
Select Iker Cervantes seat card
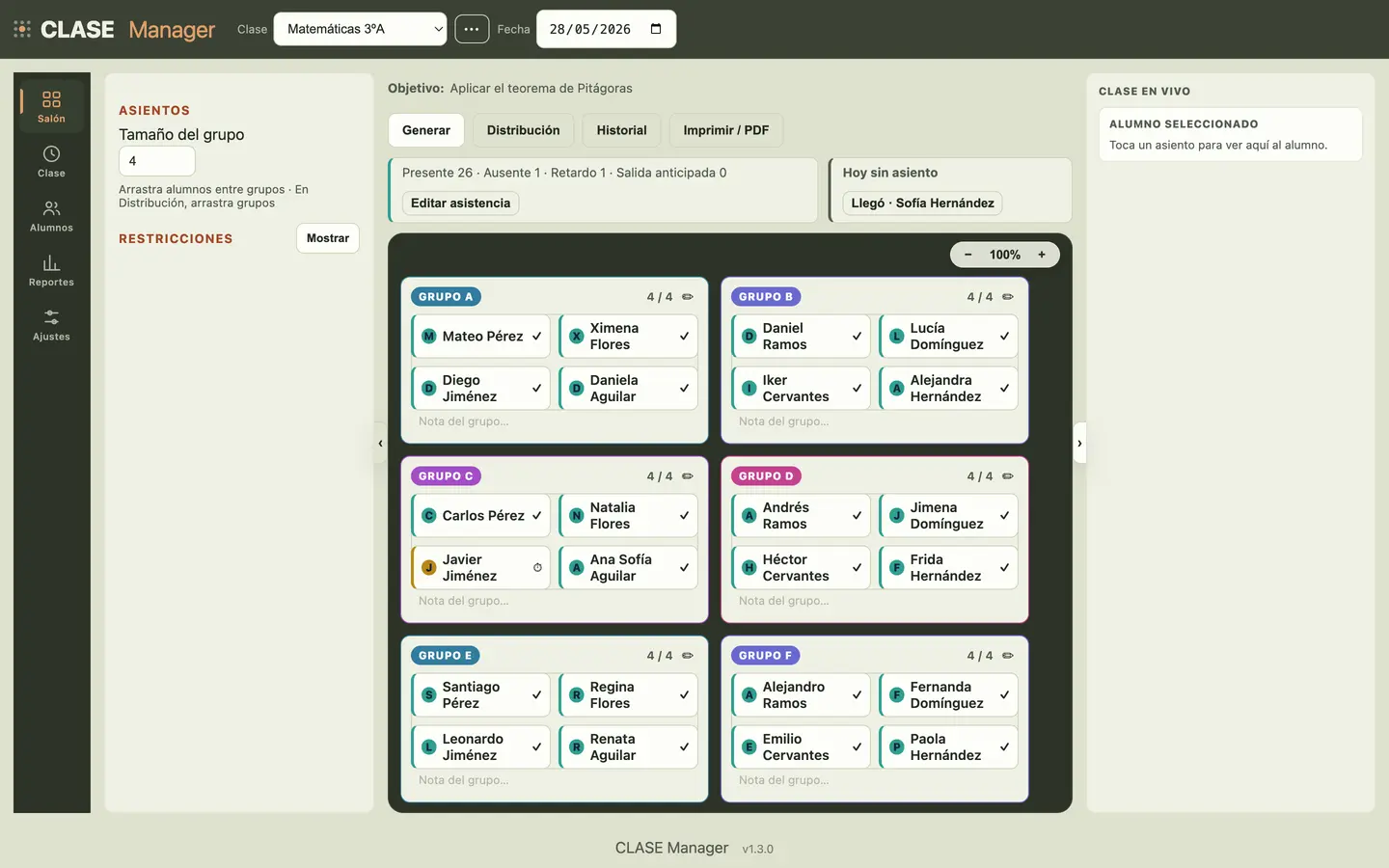801,389
